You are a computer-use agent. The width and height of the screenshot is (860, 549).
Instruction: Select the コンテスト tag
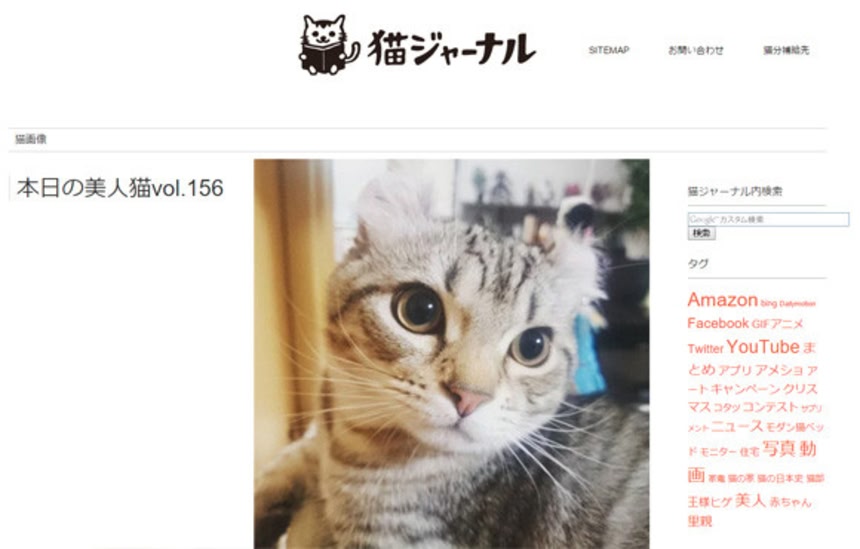(770, 407)
